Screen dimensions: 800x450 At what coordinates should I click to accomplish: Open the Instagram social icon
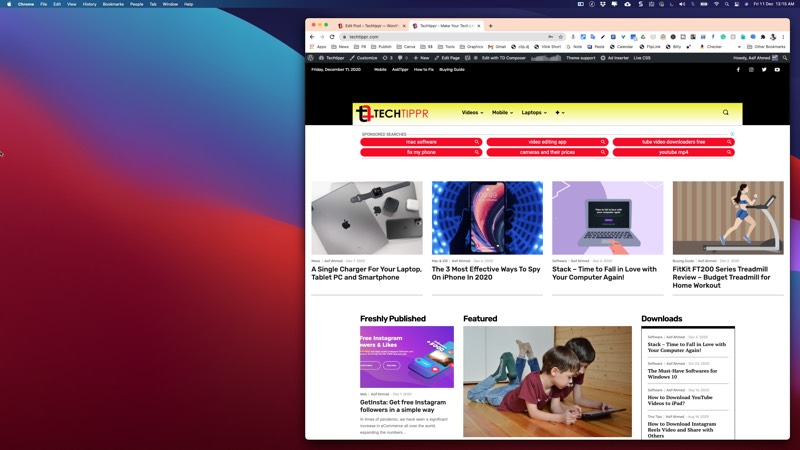point(751,69)
